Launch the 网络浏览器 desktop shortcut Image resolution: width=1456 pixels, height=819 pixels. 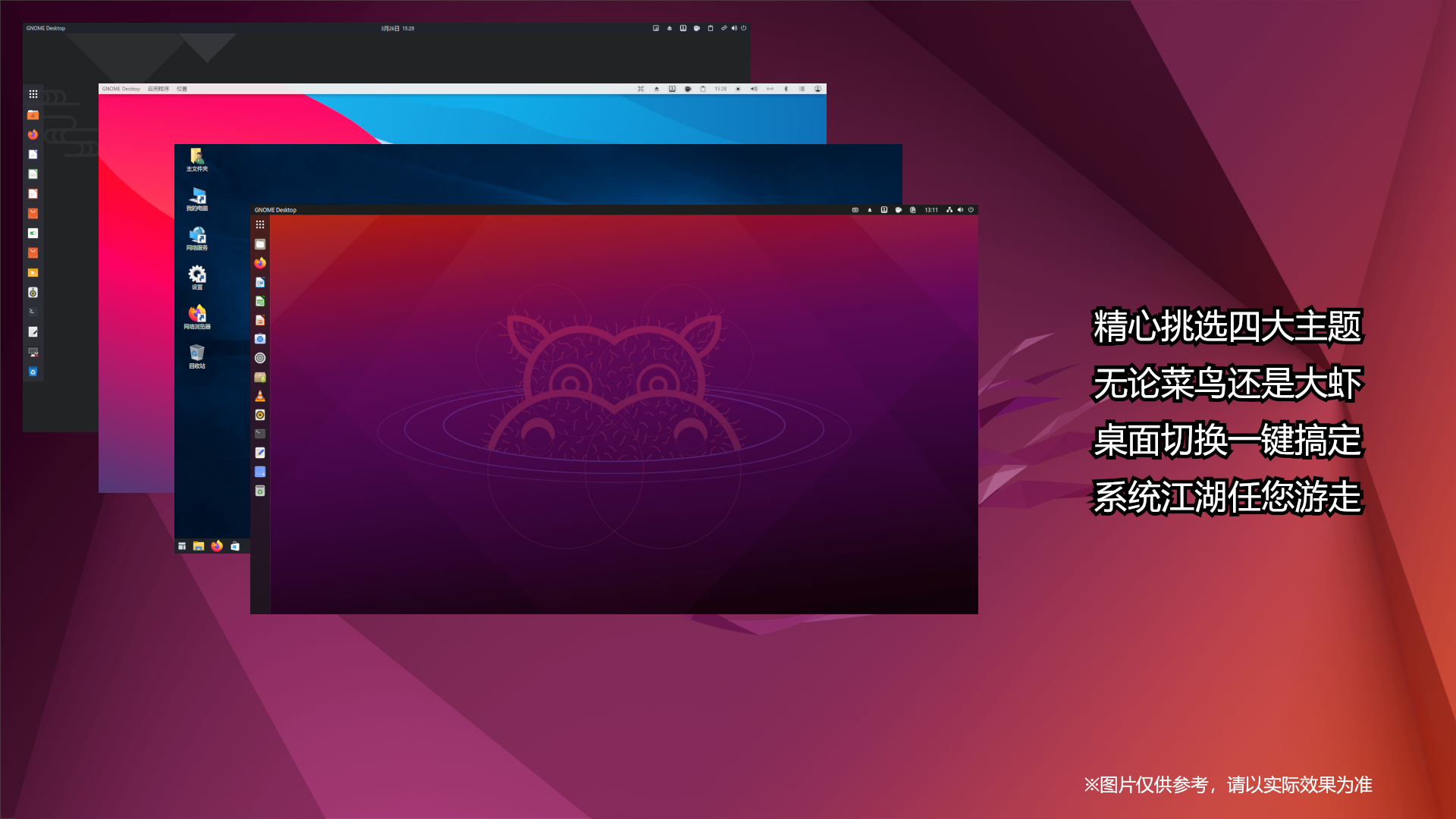pos(197,317)
